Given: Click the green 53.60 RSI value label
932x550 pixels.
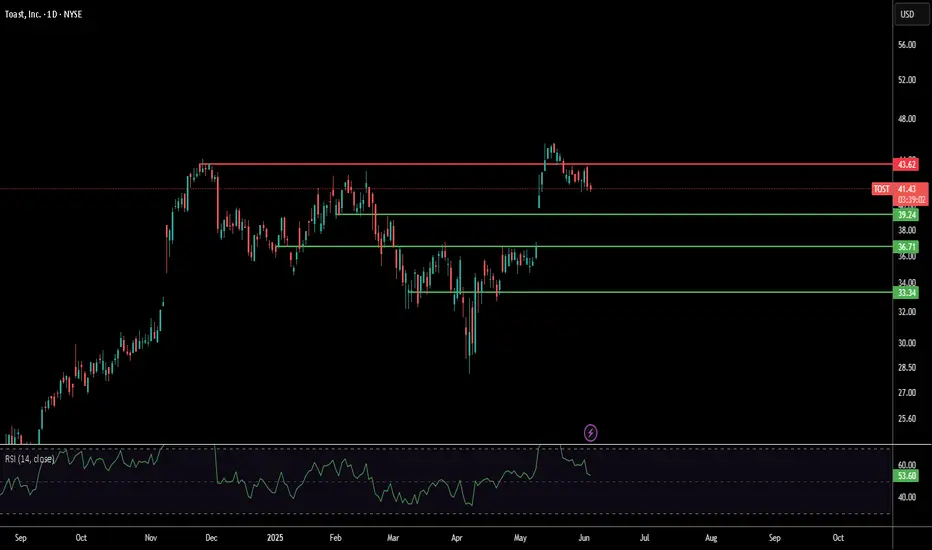Looking at the screenshot, I should (x=907, y=476).
